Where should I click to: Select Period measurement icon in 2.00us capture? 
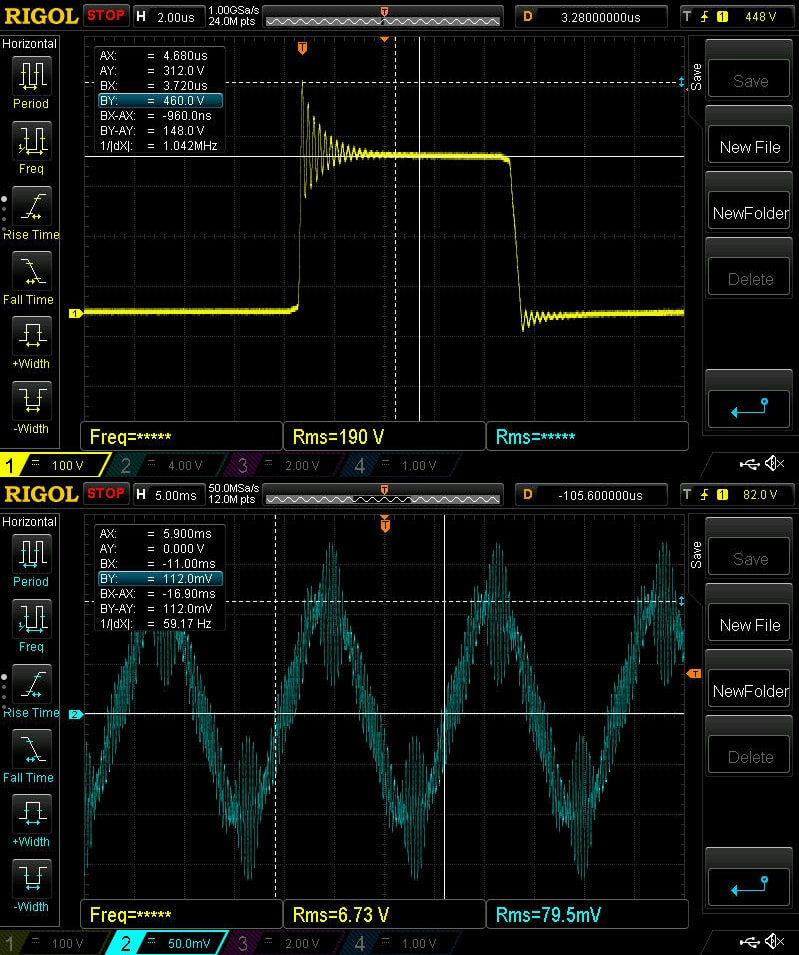32,76
